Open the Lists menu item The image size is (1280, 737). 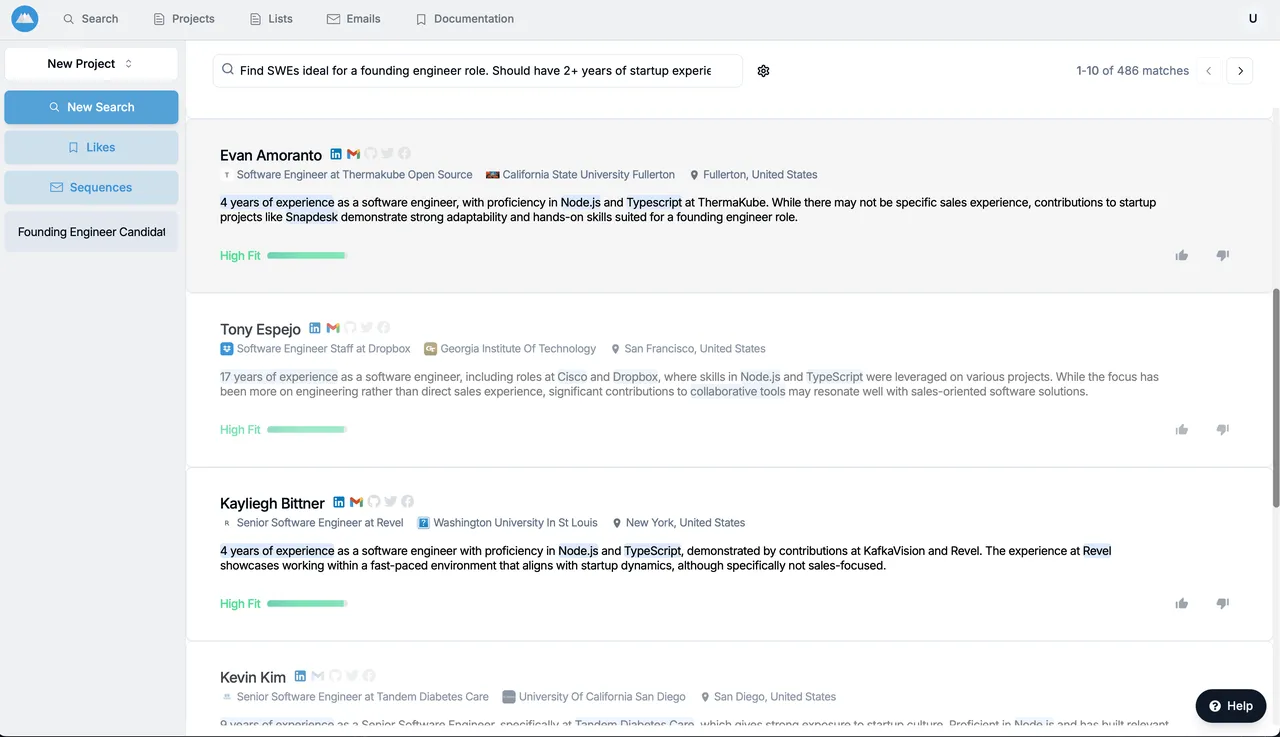point(271,19)
